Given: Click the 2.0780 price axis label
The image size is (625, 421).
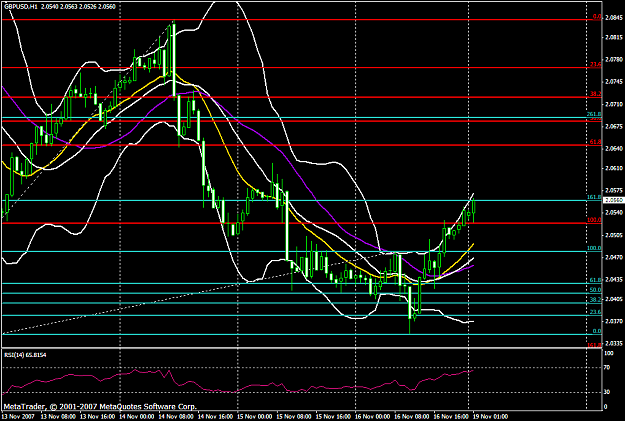Looking at the screenshot, I should [614, 60].
